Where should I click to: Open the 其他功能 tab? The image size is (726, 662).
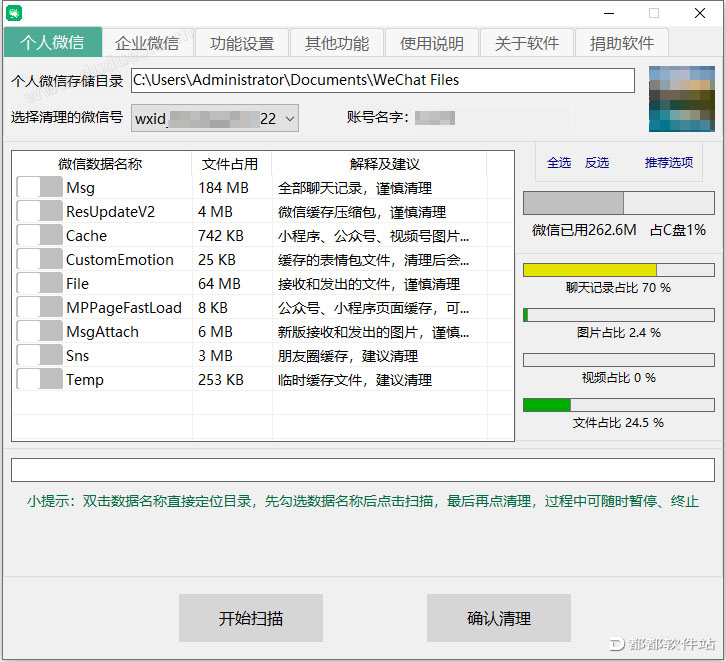[337, 44]
